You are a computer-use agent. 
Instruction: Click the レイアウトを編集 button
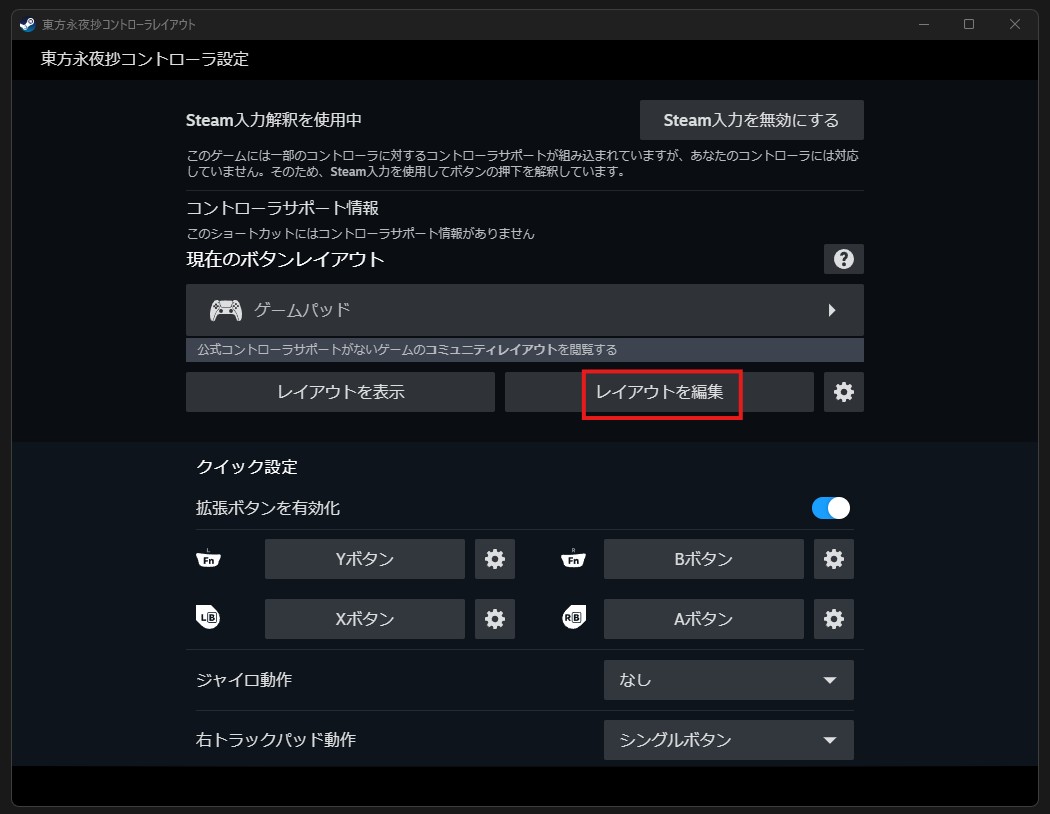(x=661, y=391)
